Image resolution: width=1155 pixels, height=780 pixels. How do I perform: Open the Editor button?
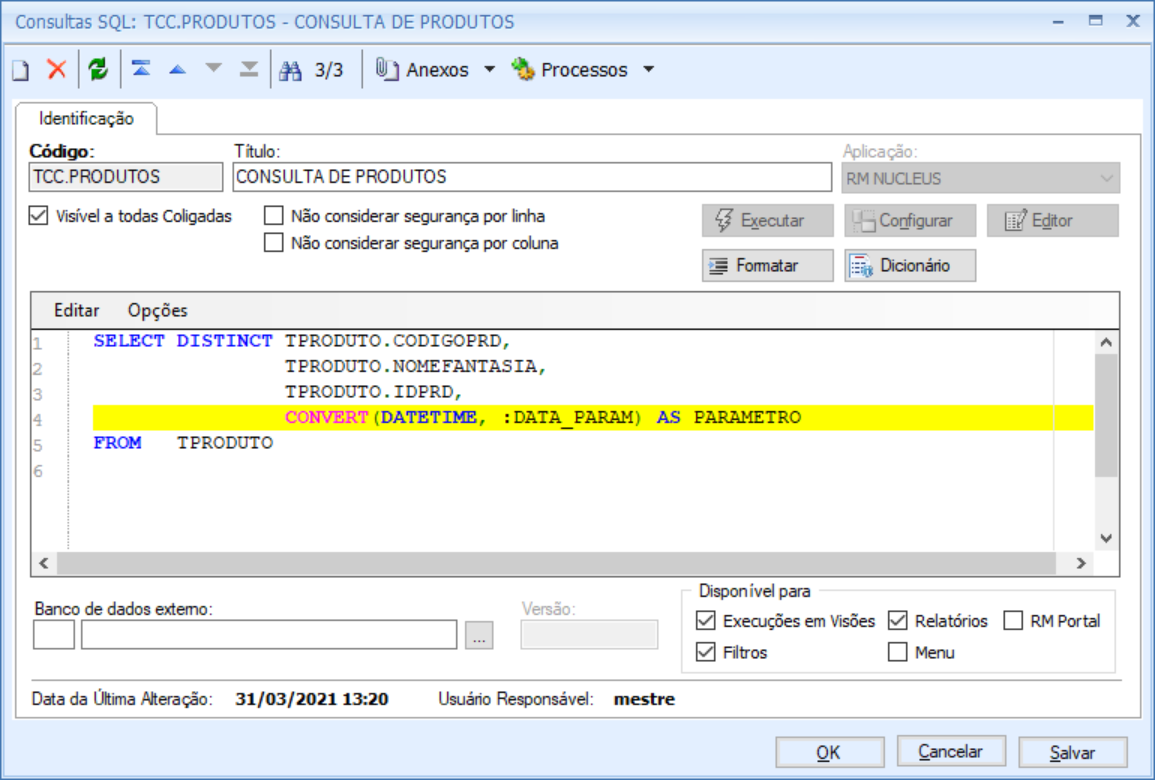1053,220
